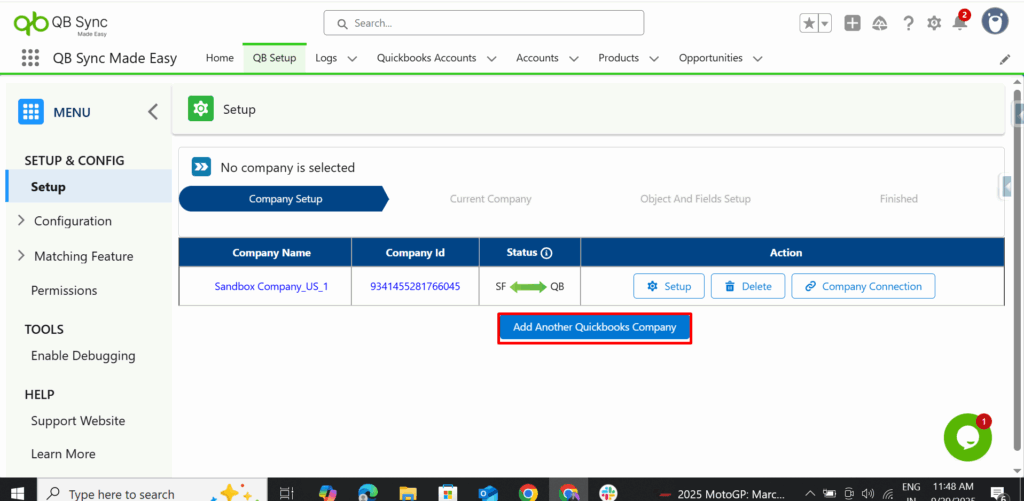Open the Quickbooks Accounts tab
Screen dimensions: 1024x501
[426, 58]
